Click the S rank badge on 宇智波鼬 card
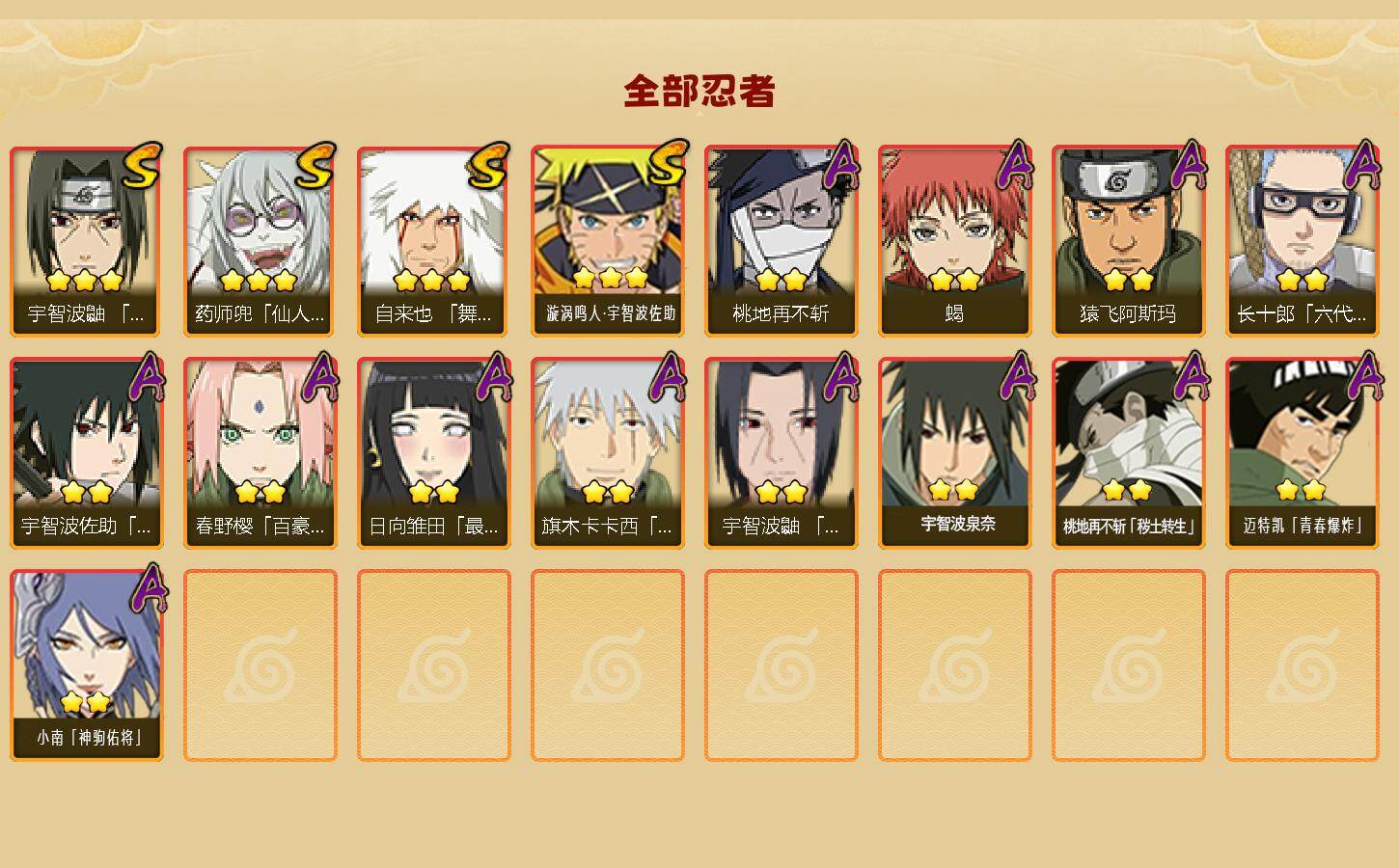This screenshot has width=1399, height=868. pyautogui.click(x=141, y=167)
